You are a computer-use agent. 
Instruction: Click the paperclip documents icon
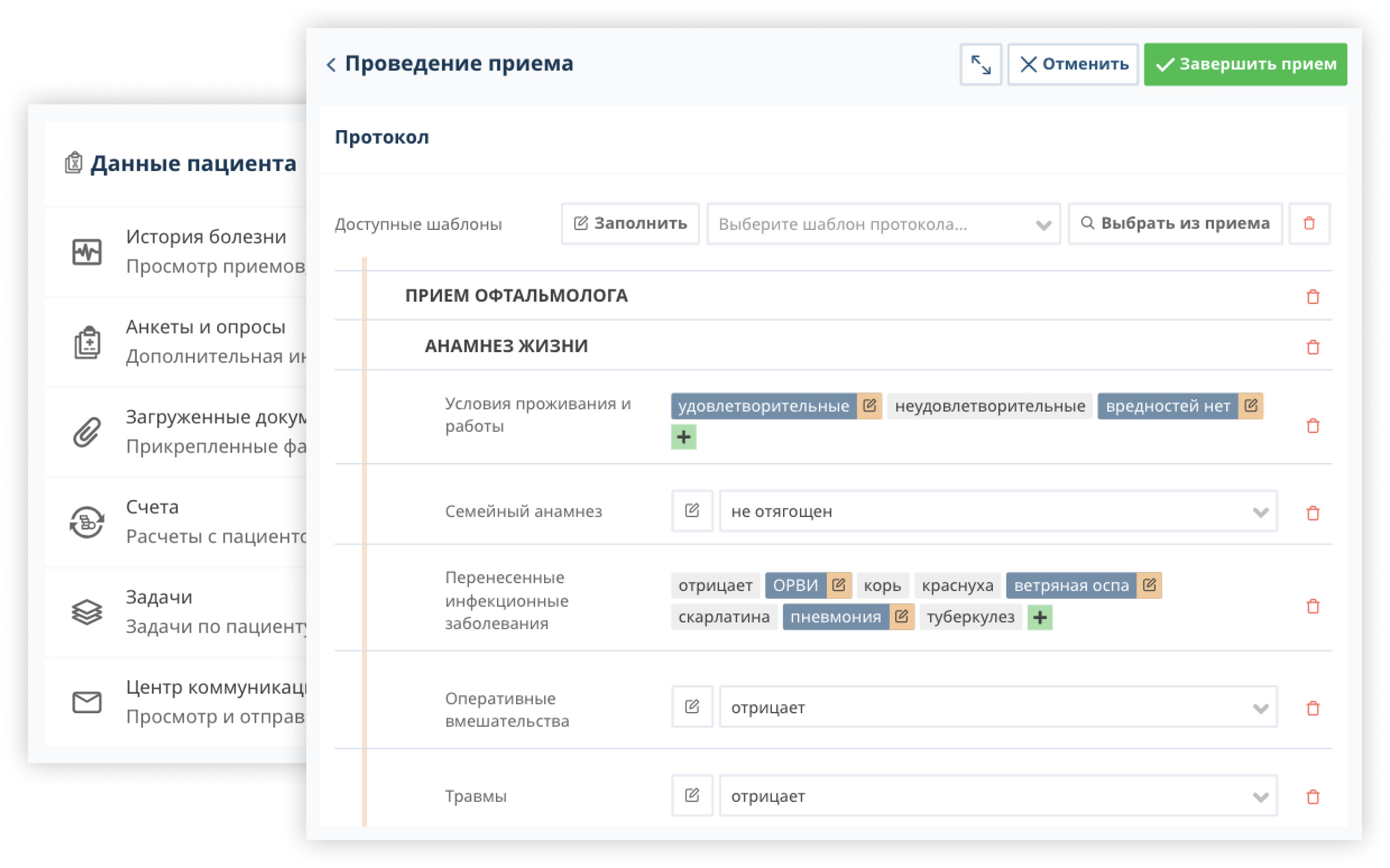[x=87, y=432]
